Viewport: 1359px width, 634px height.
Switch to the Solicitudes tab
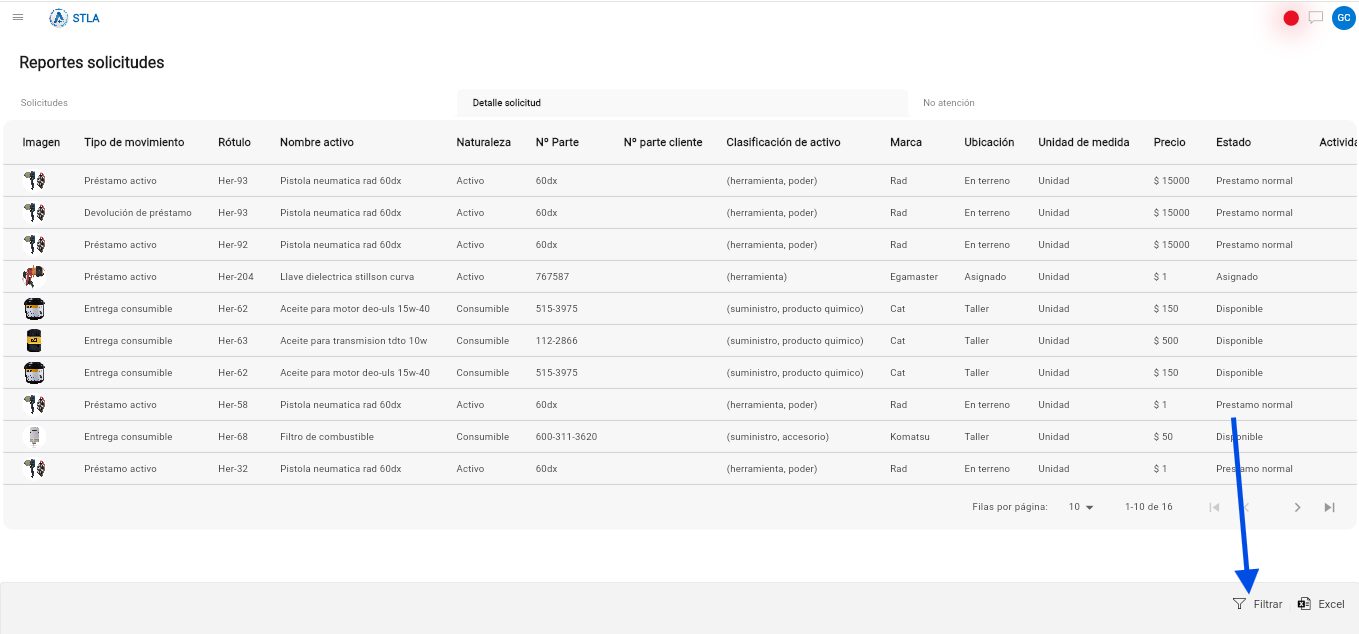(44, 103)
